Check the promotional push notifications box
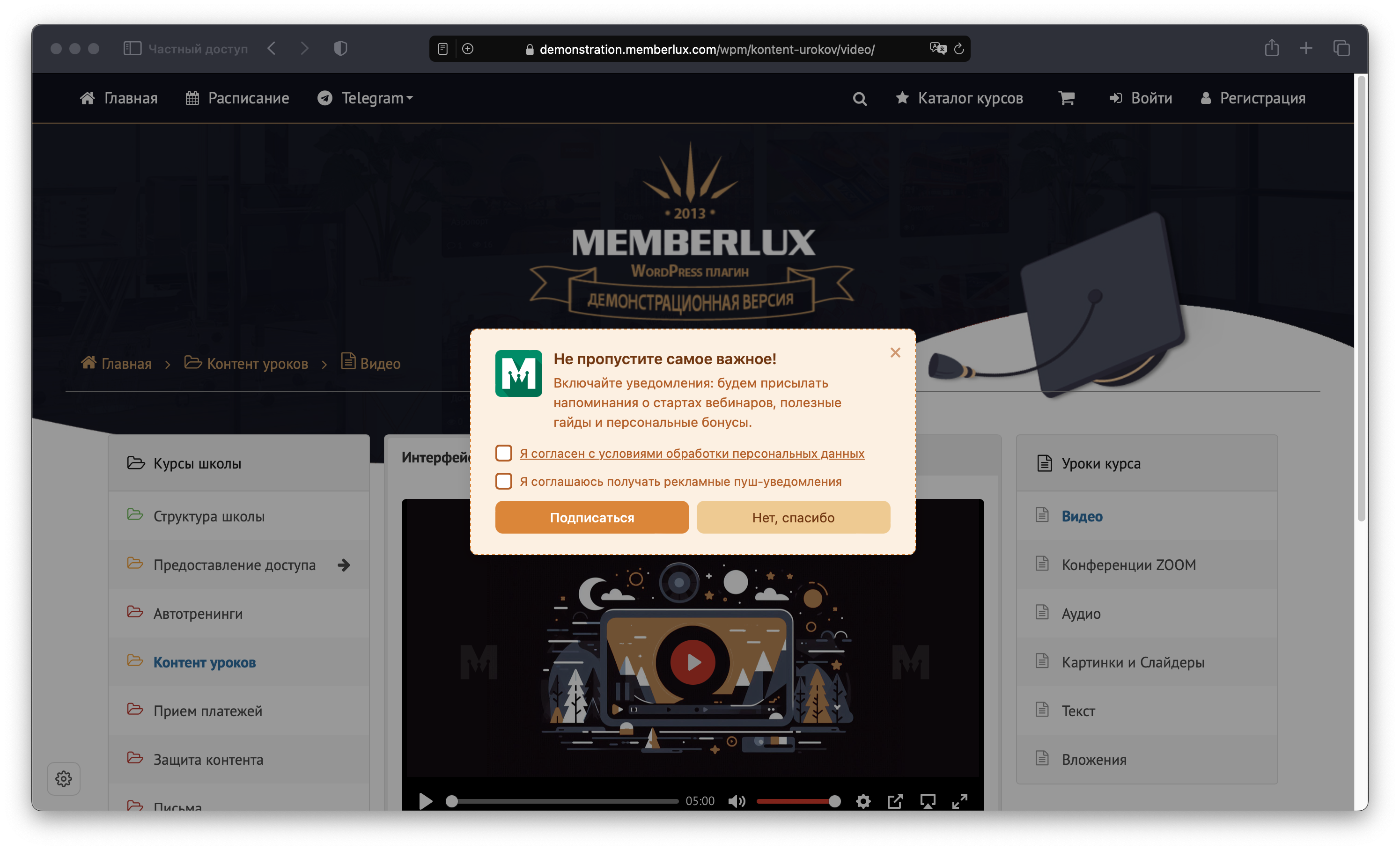The image size is (1400, 850). [504, 481]
